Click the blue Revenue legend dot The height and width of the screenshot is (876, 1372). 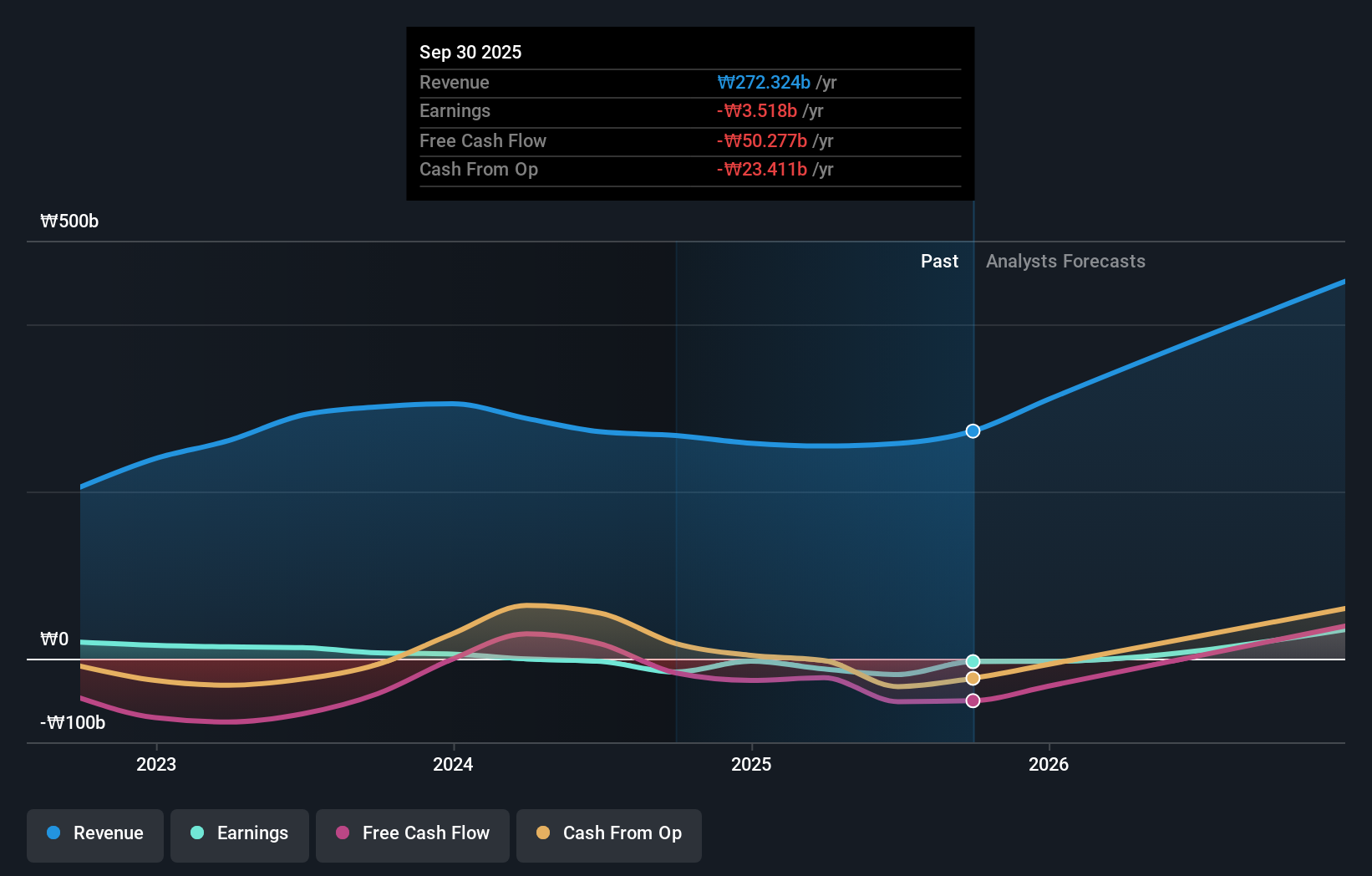tap(53, 833)
